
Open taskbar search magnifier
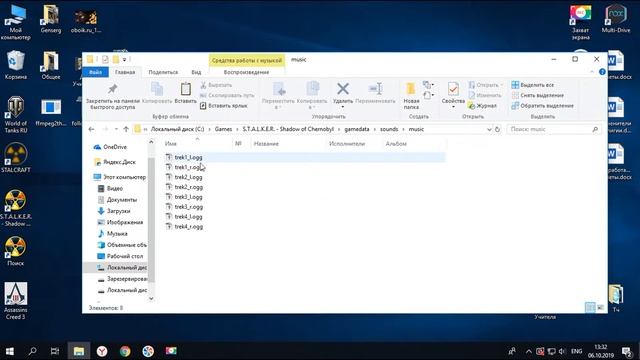(x=32, y=351)
